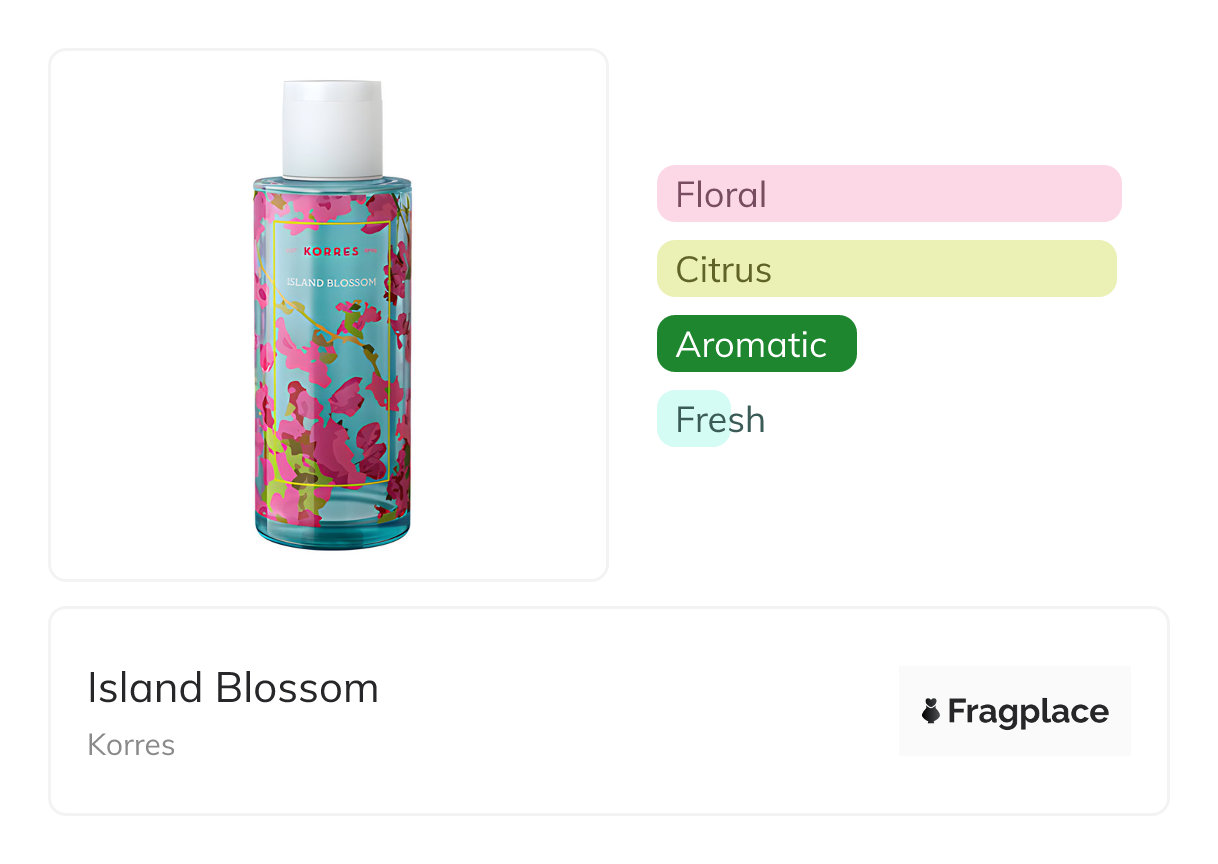1218x864 pixels.
Task: Click the Fragplace perfume bottle icon
Action: pos(931,711)
